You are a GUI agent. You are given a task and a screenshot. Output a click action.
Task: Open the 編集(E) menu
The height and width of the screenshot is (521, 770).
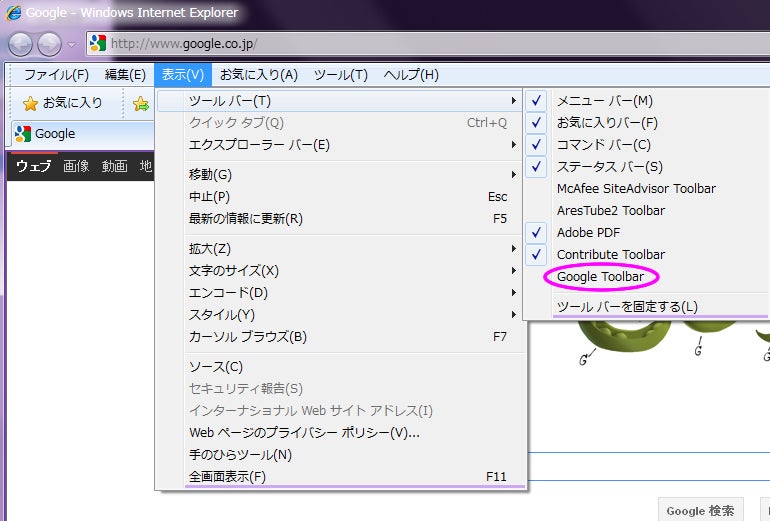pyautogui.click(x=125, y=75)
